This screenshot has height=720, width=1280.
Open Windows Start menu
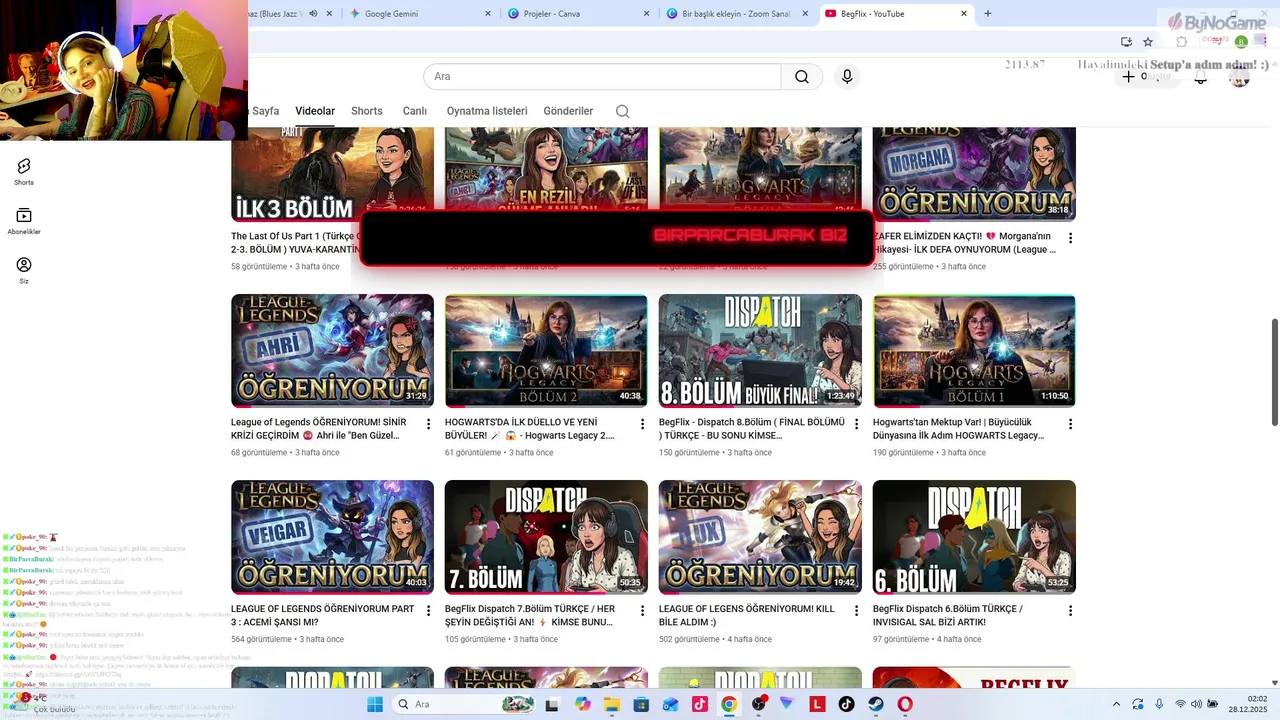coord(375,704)
